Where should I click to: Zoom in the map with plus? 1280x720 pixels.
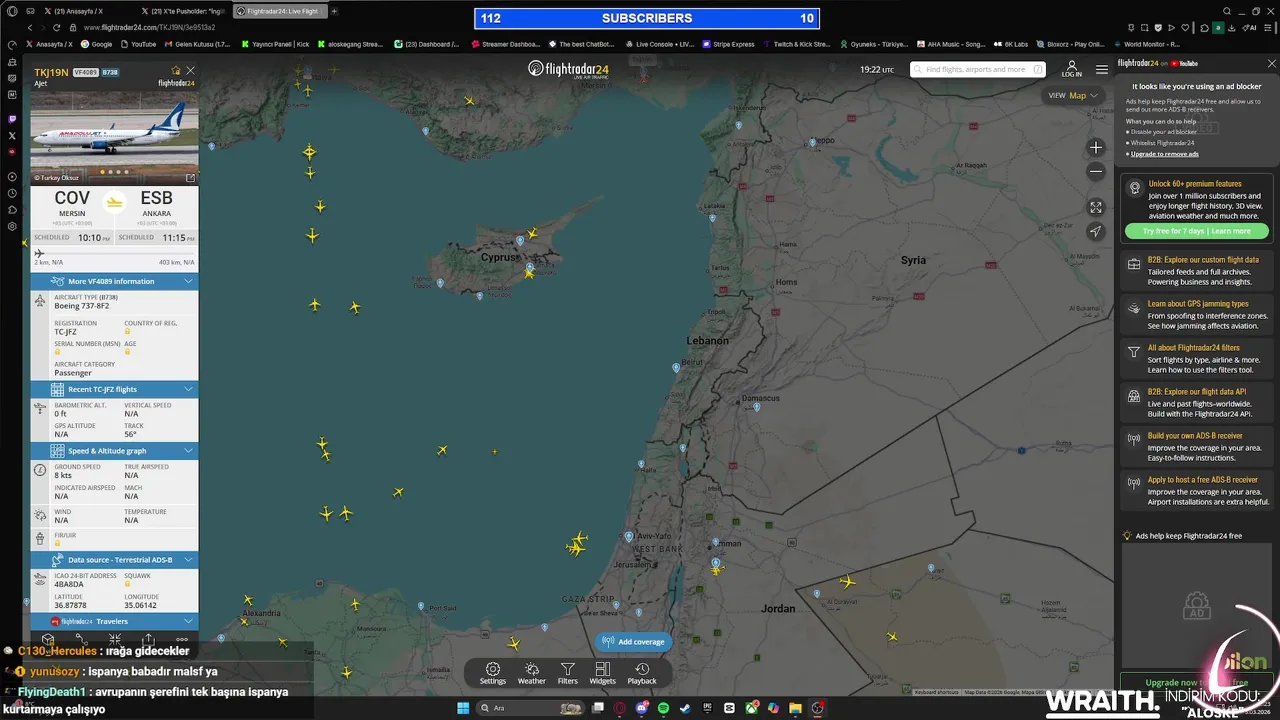1096,147
